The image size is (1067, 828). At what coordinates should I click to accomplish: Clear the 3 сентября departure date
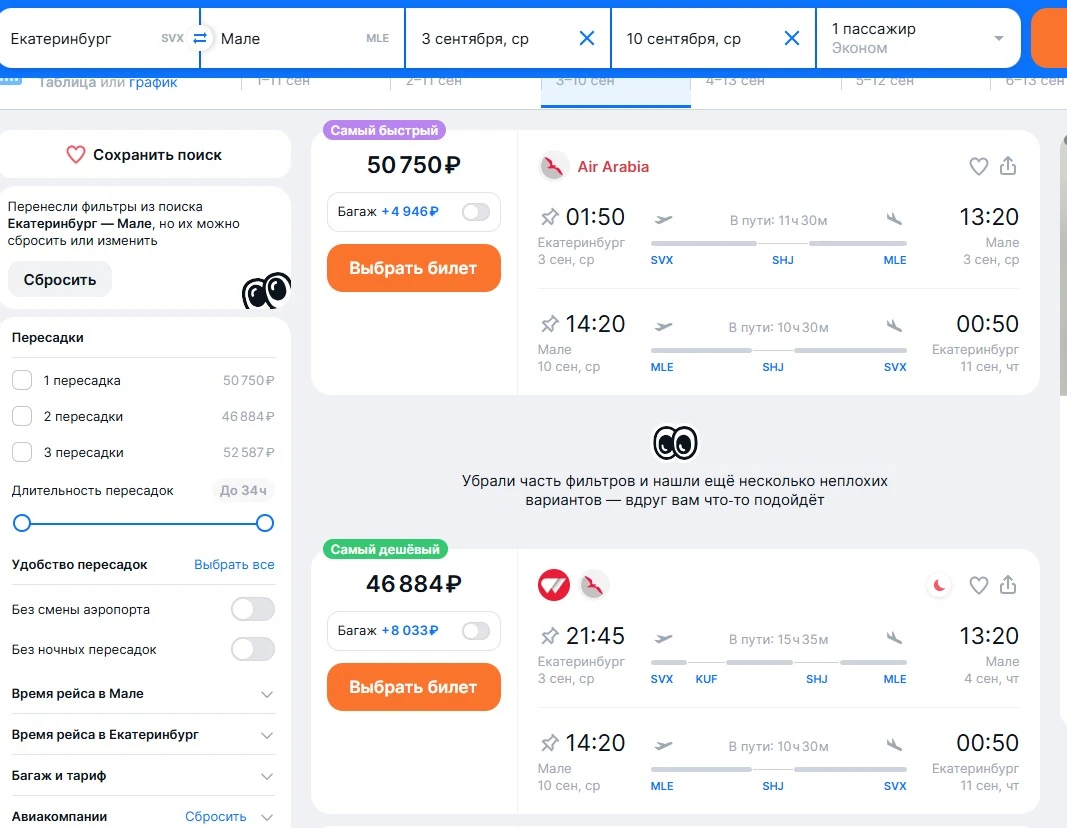click(x=587, y=39)
